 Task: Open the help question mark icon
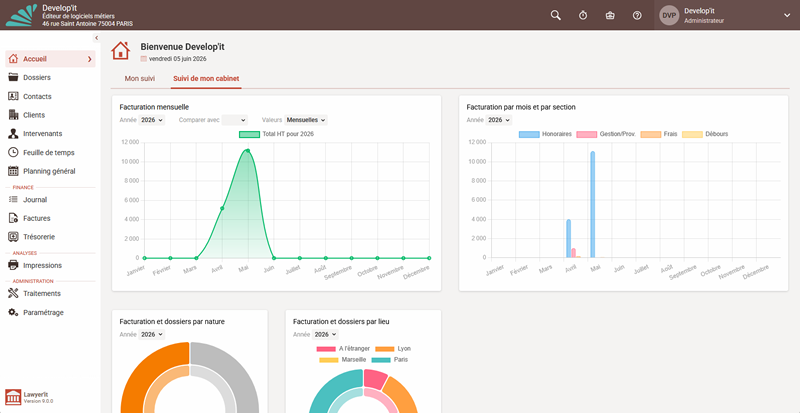(x=637, y=15)
